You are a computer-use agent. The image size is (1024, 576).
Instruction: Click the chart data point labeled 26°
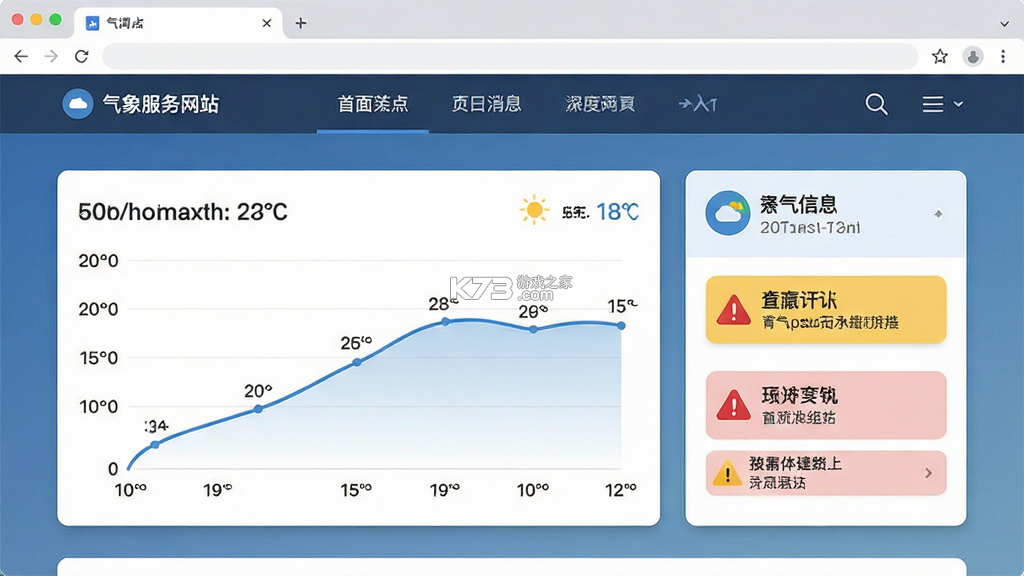click(x=357, y=362)
